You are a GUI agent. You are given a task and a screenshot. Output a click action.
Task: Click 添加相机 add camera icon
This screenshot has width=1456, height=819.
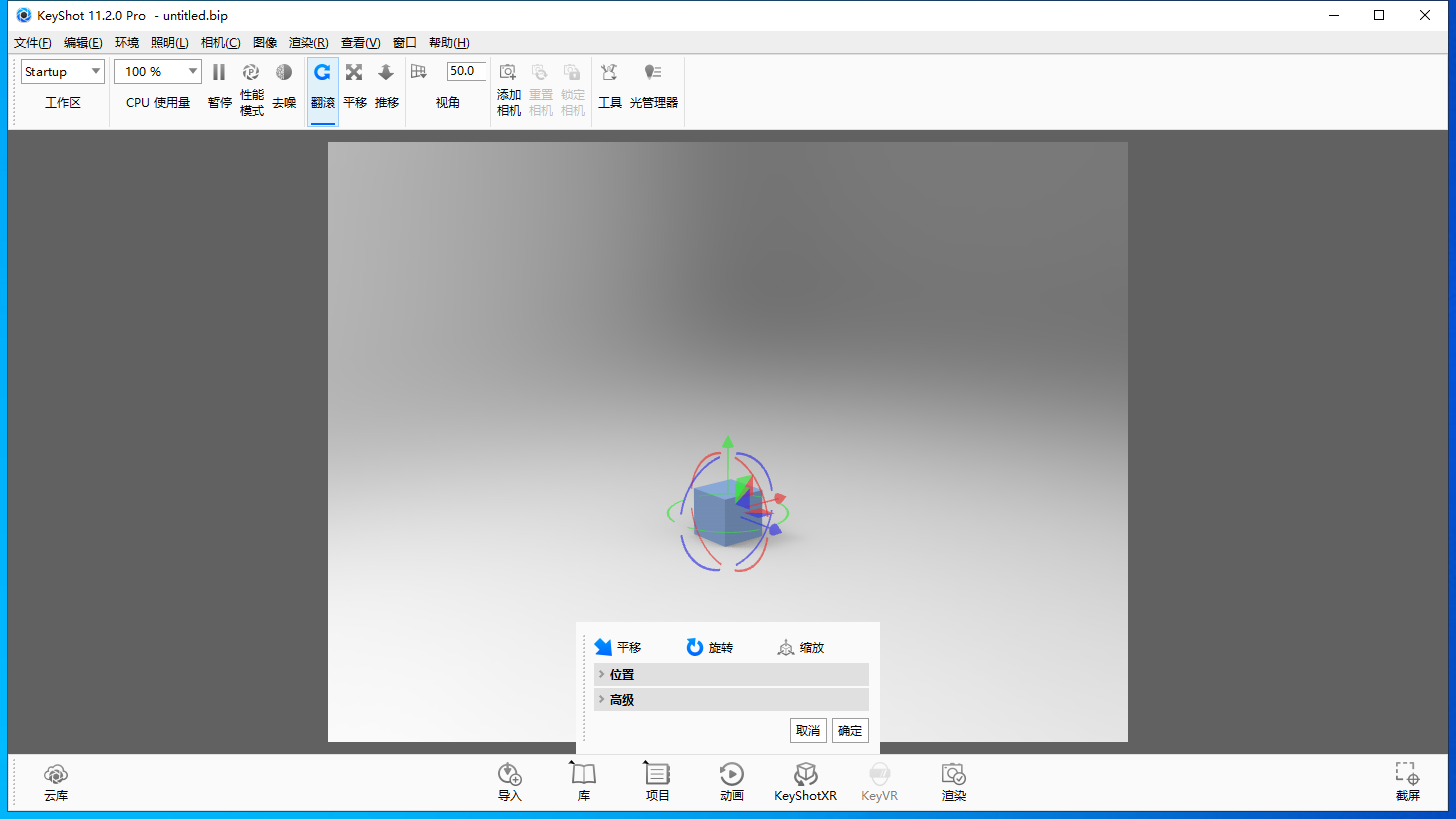(508, 72)
